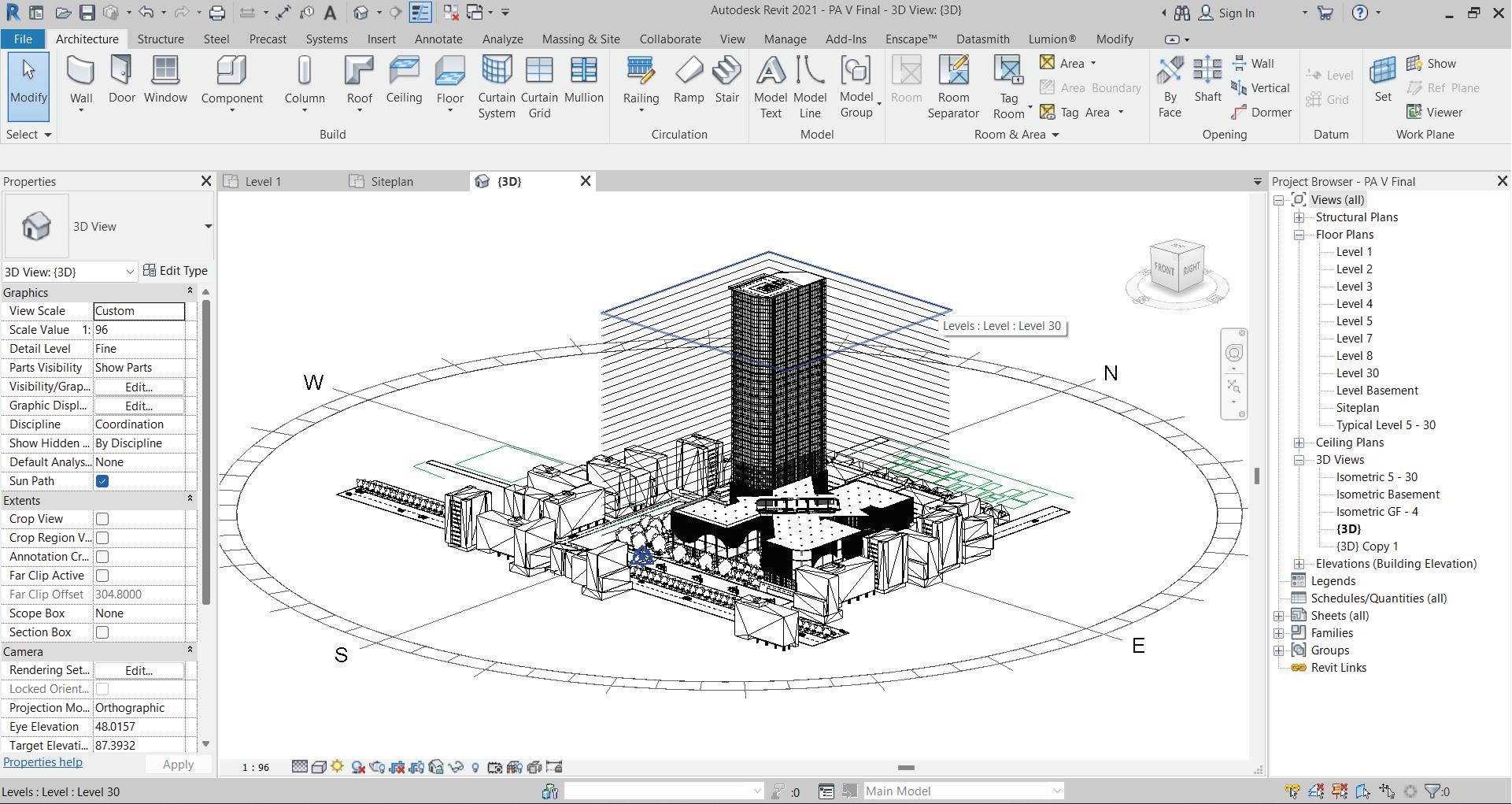The height and width of the screenshot is (804, 1512).
Task: Disable the Sun Path checkbox
Action: point(102,481)
